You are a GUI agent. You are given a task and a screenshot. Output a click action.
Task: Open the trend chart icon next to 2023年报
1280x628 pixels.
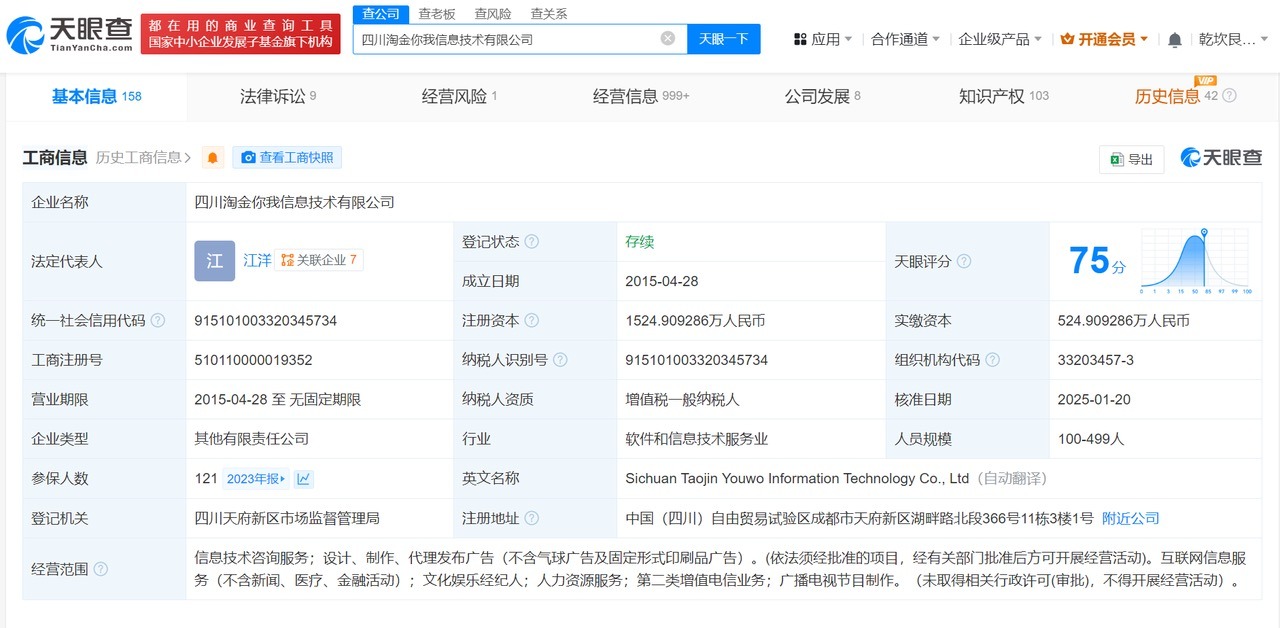click(302, 478)
